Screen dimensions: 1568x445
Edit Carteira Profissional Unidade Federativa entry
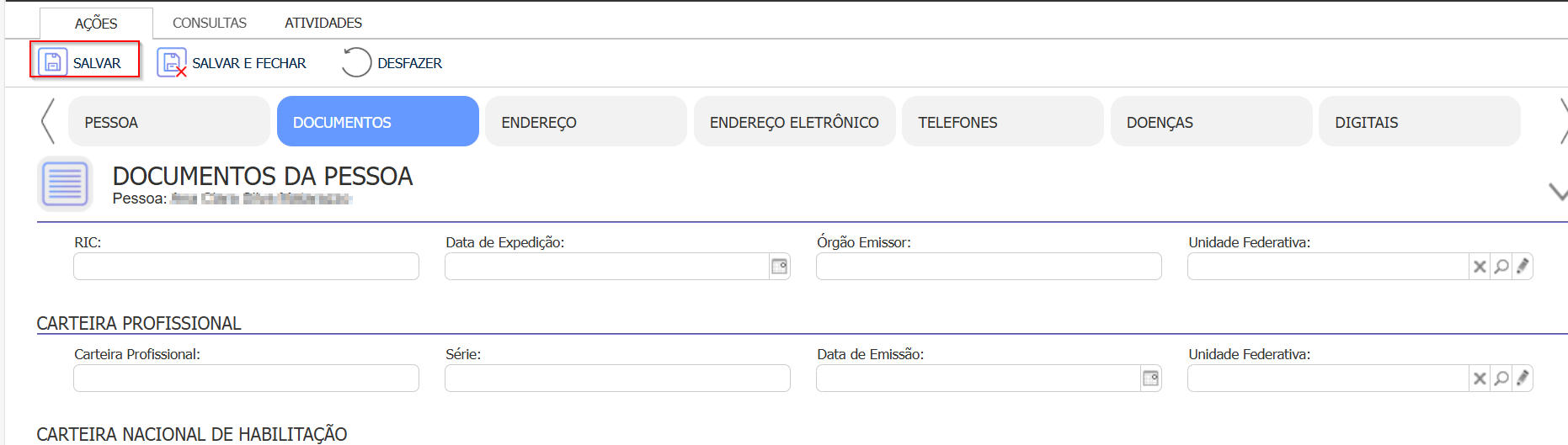click(1523, 379)
